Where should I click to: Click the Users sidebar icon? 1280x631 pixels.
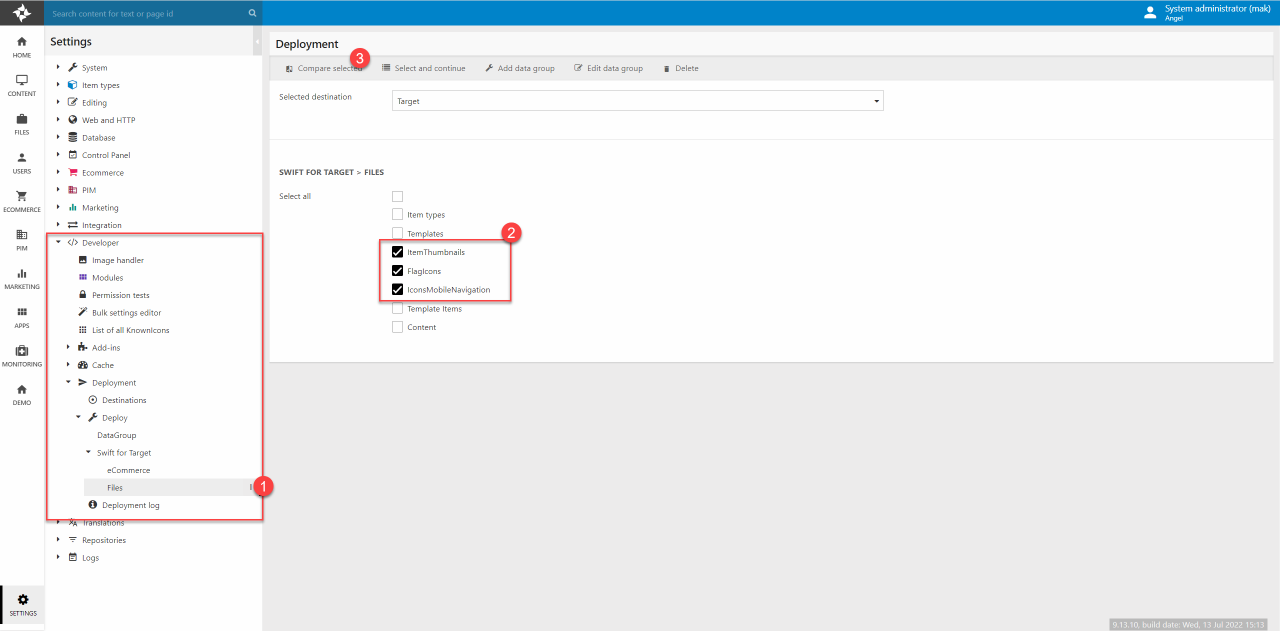coord(22,163)
